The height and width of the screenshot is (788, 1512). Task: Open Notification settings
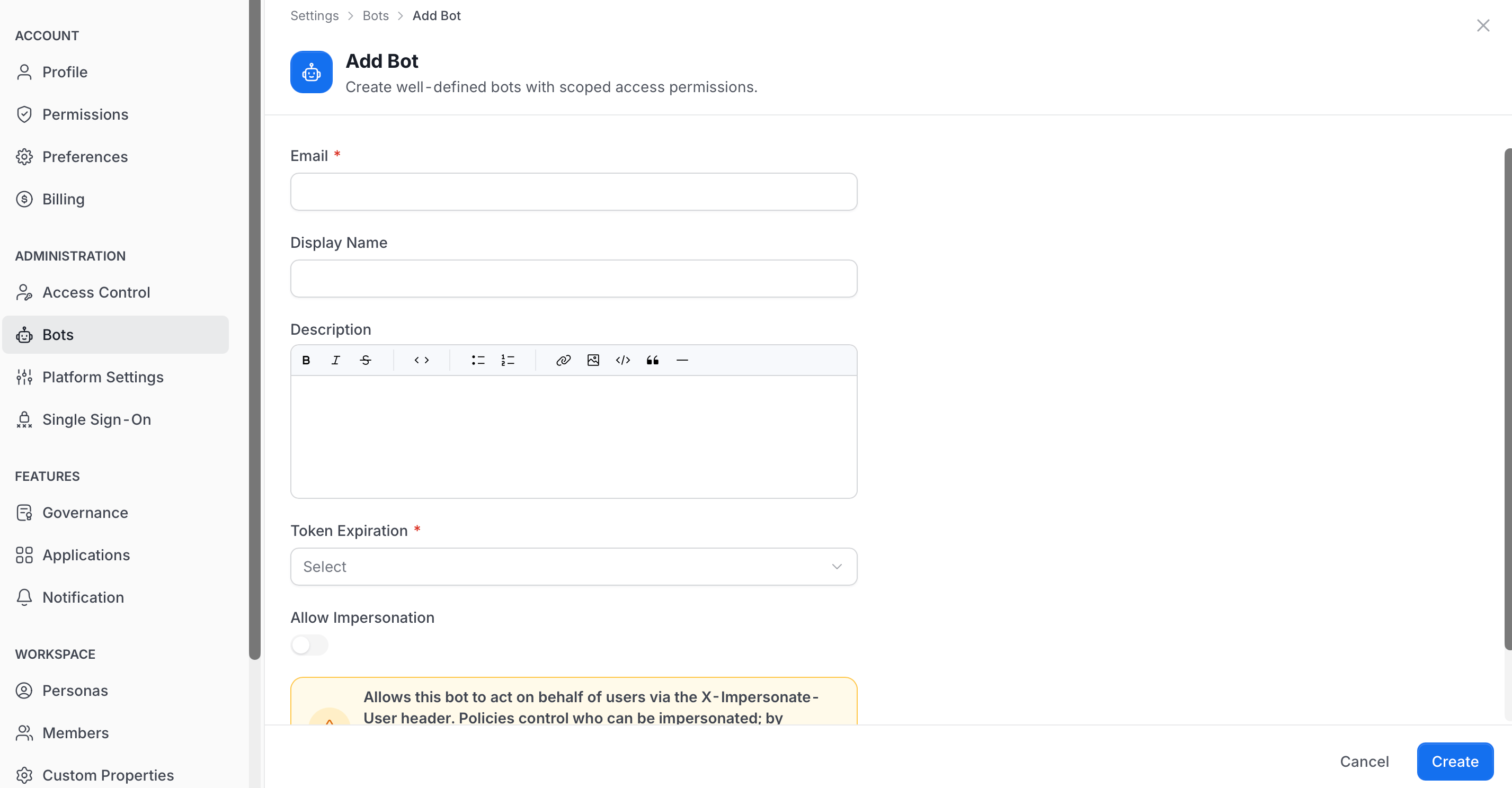pyautogui.click(x=115, y=597)
